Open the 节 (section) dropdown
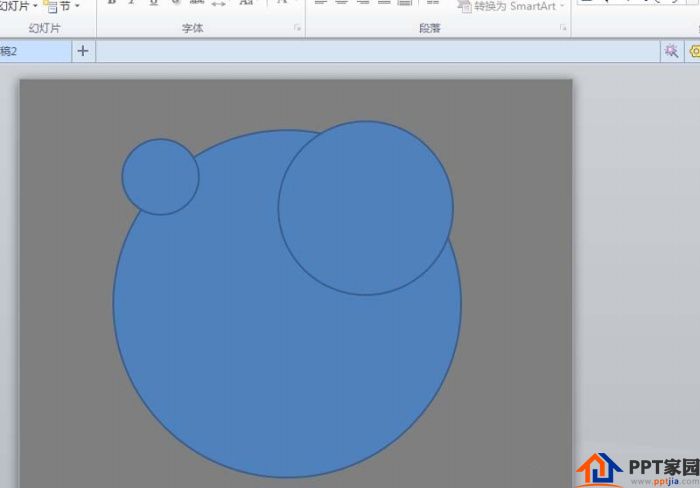Screen dimensions: 700x488 tap(62, 6)
